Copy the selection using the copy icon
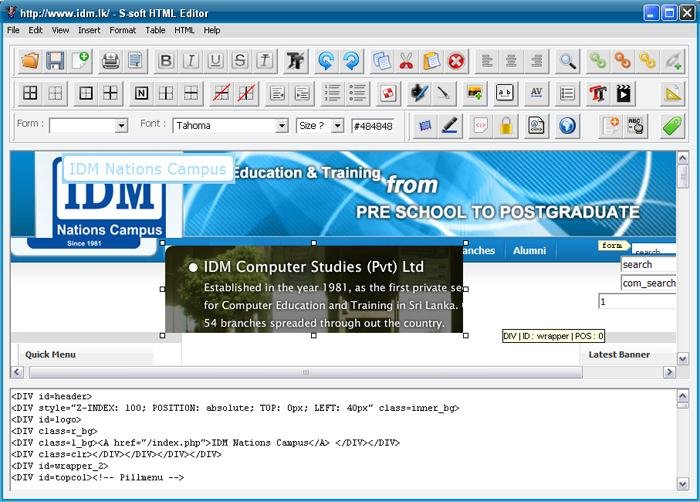The image size is (700, 502). click(x=382, y=61)
